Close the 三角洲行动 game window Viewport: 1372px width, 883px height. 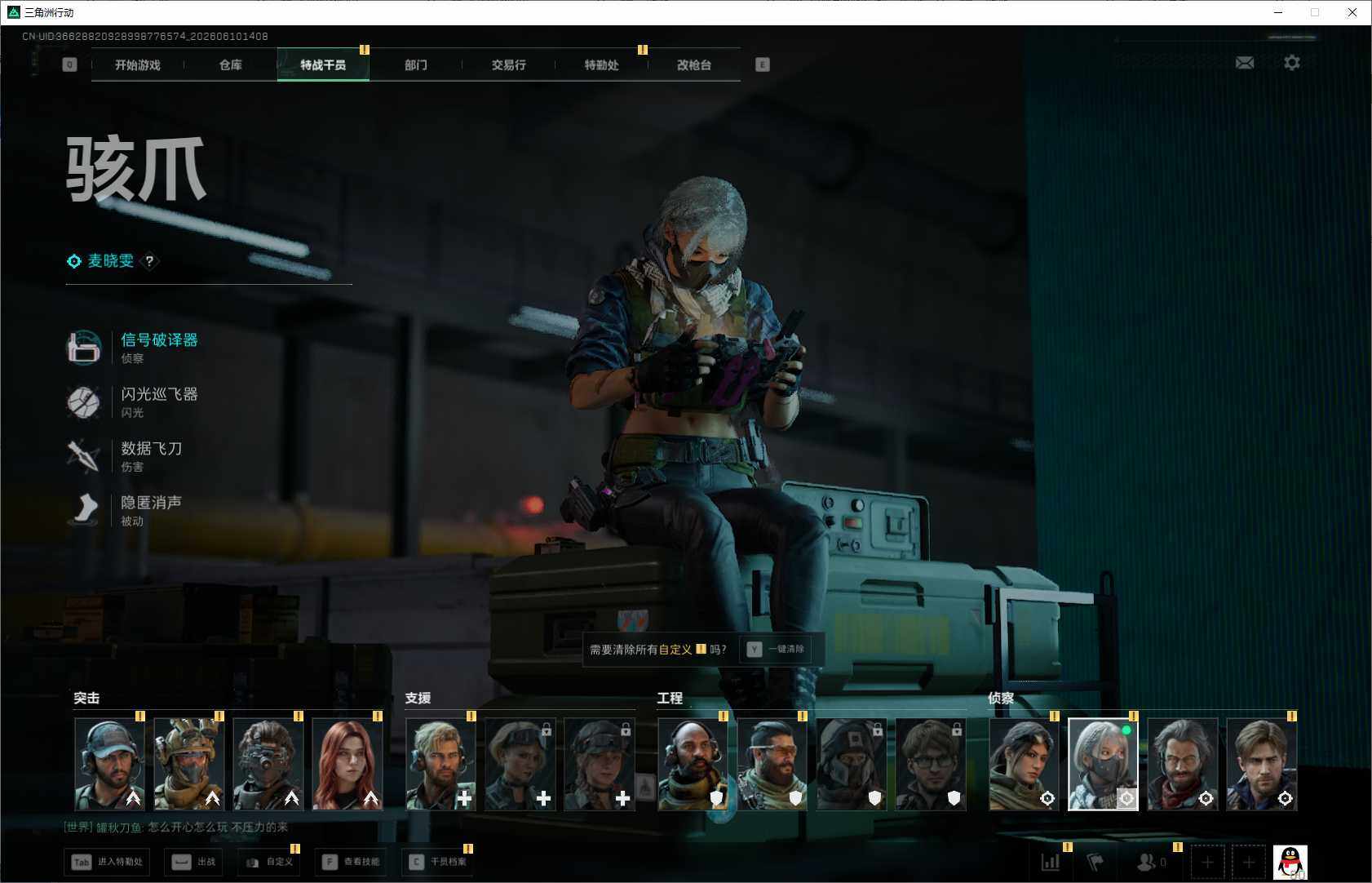pos(1352,12)
